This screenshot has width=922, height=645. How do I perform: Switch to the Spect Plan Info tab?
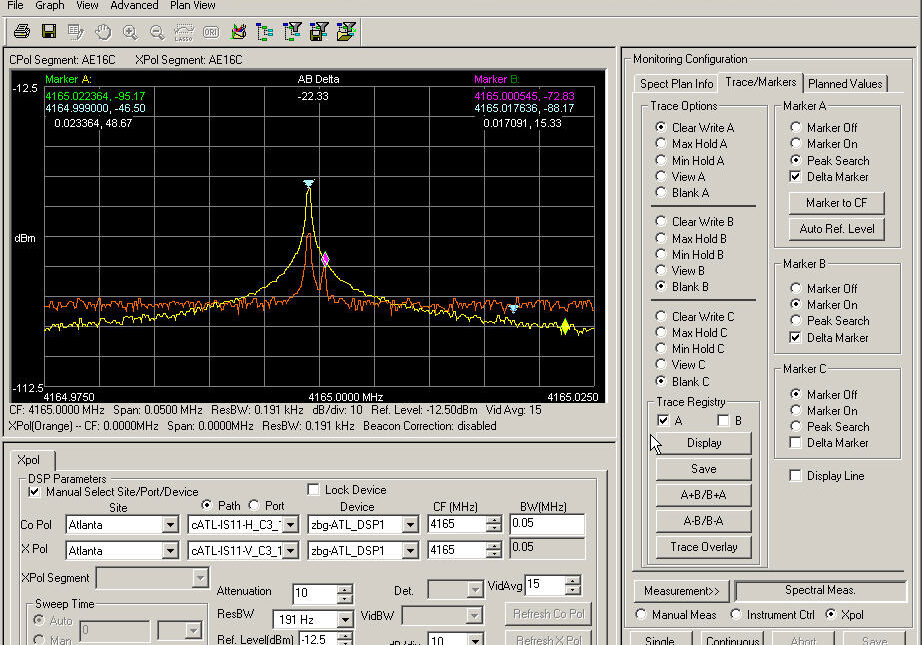coord(675,83)
